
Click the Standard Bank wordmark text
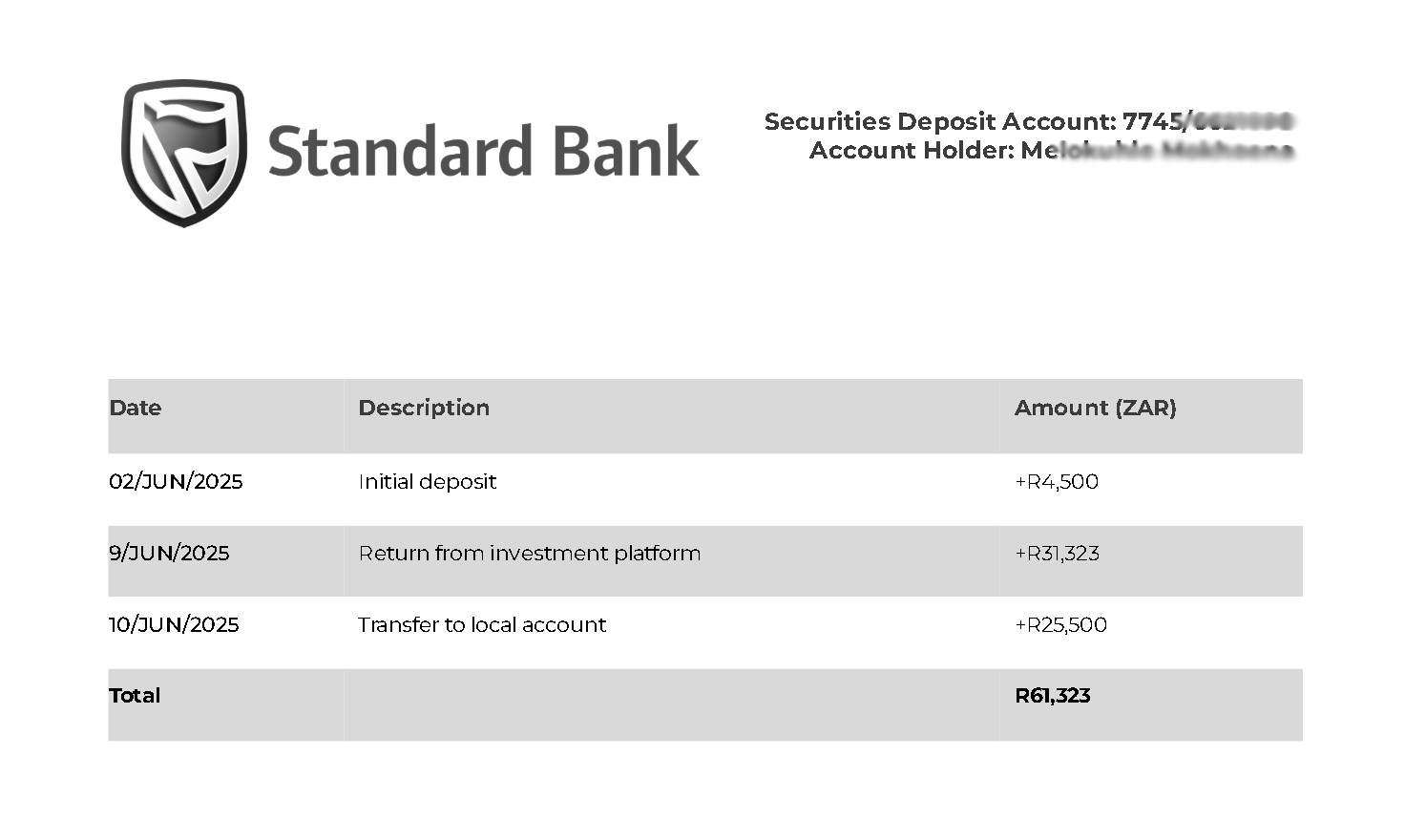click(x=484, y=152)
